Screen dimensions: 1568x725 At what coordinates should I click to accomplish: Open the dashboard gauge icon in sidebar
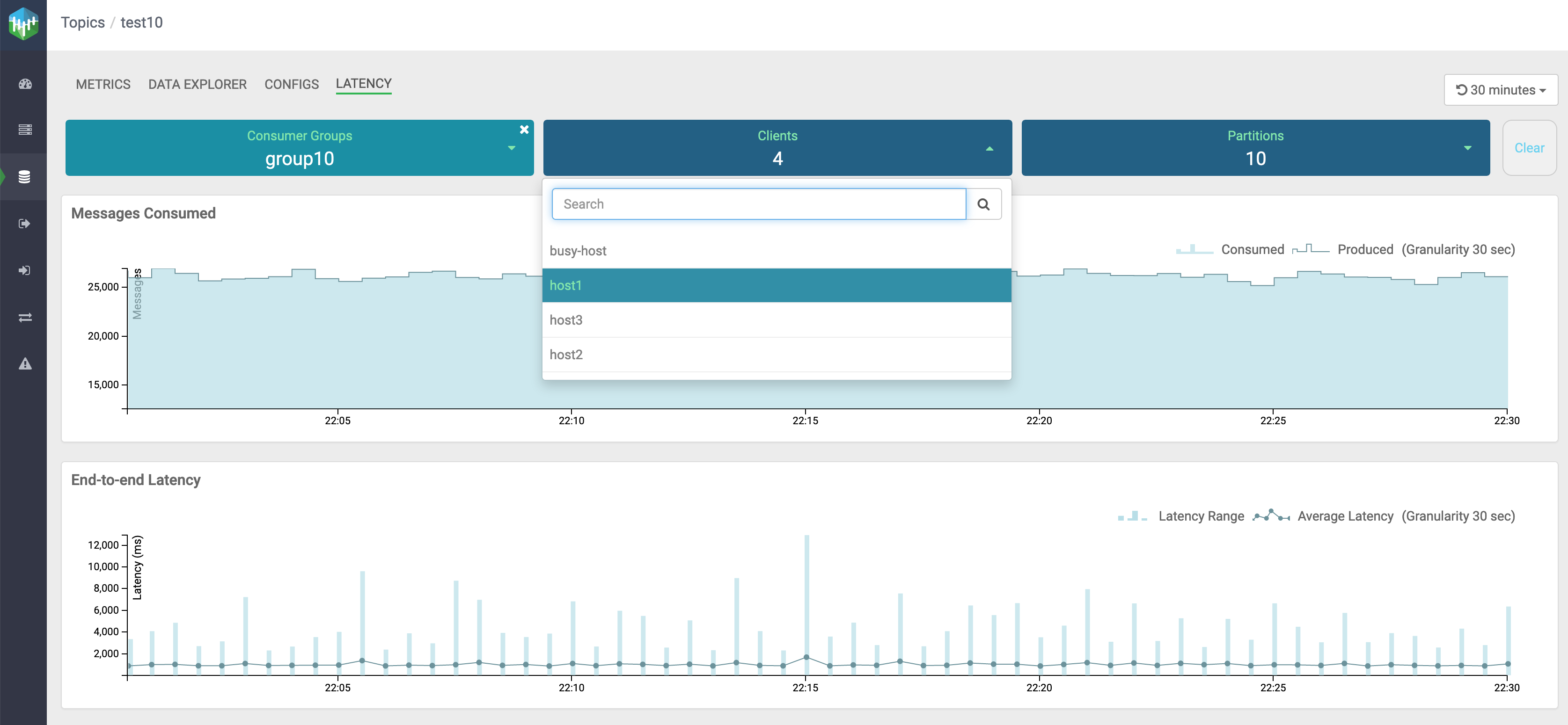tap(24, 84)
